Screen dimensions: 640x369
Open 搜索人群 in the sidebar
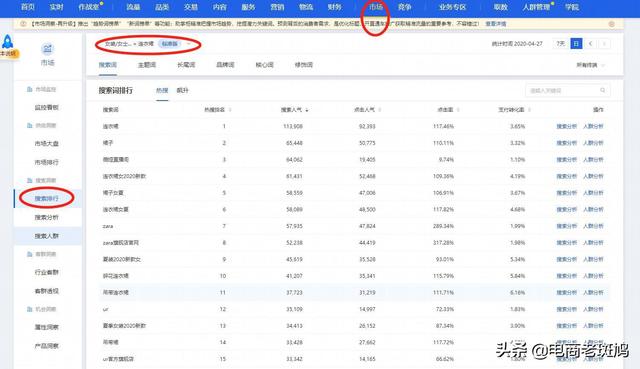pos(47,236)
